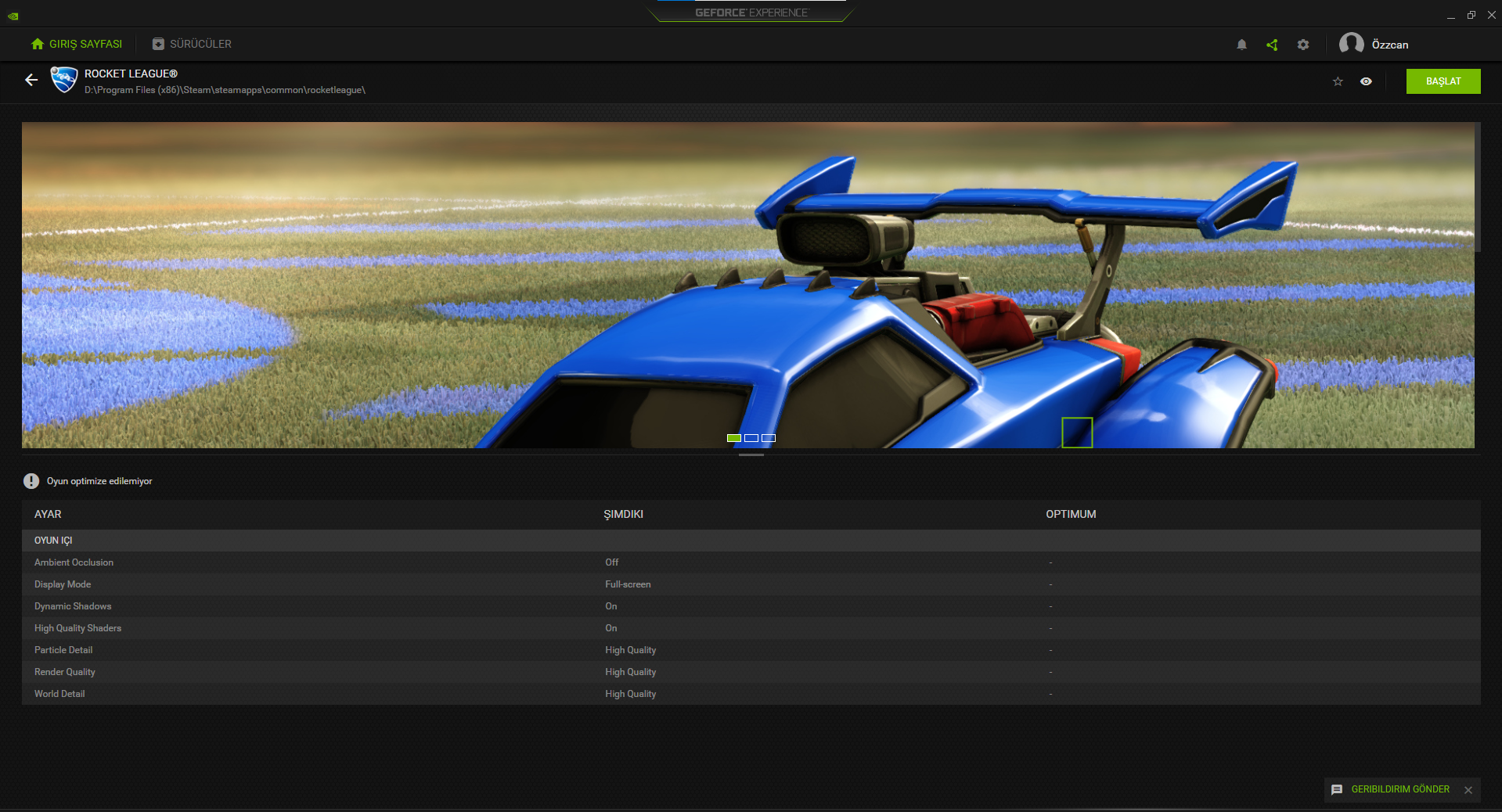The width and height of the screenshot is (1502, 812).
Task: Open the Özzcan account menu
Action: coord(1389,45)
